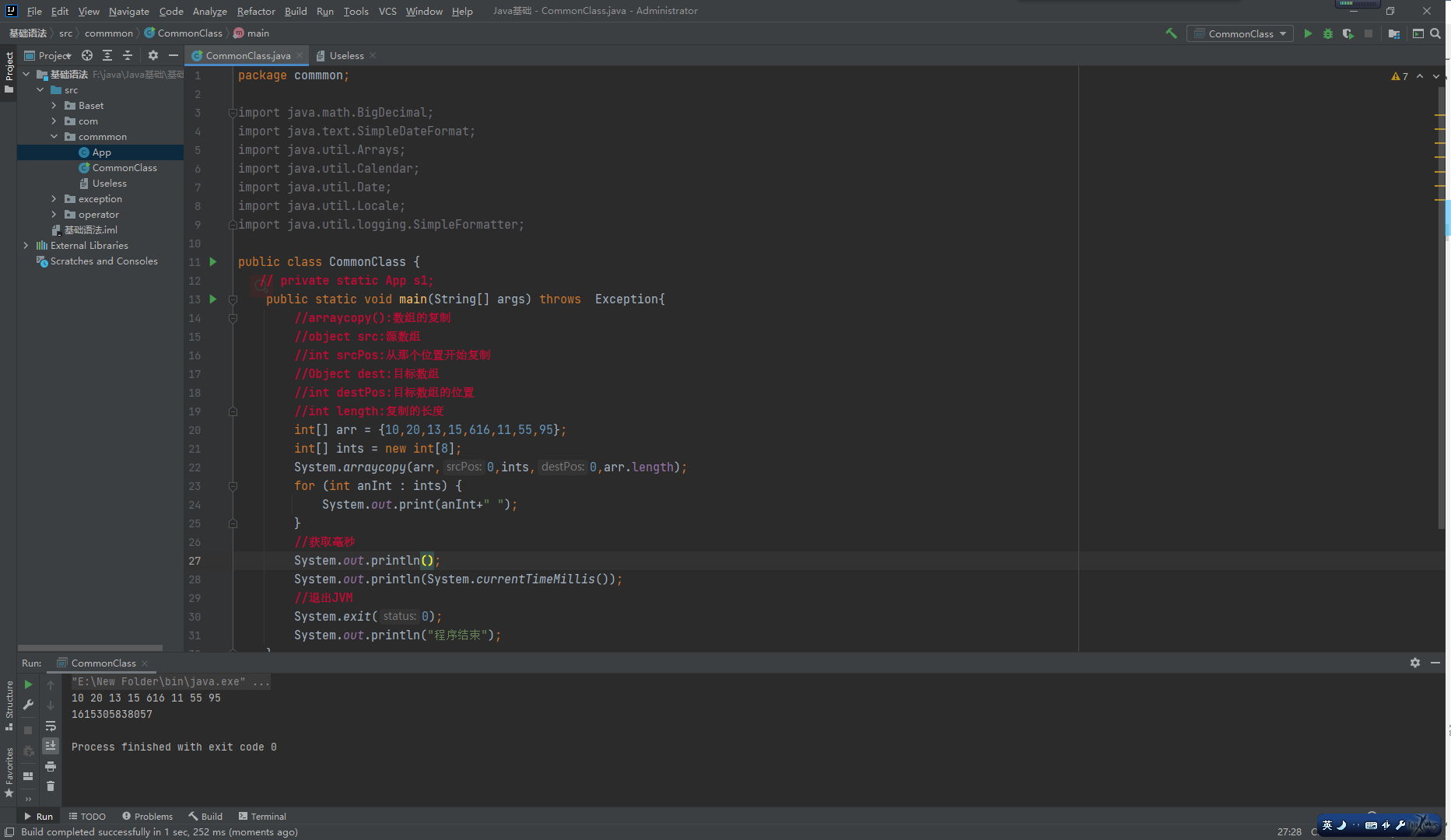Viewport: 1451px width, 840px height.
Task: Open the TODO tool window tab
Action: point(87,816)
